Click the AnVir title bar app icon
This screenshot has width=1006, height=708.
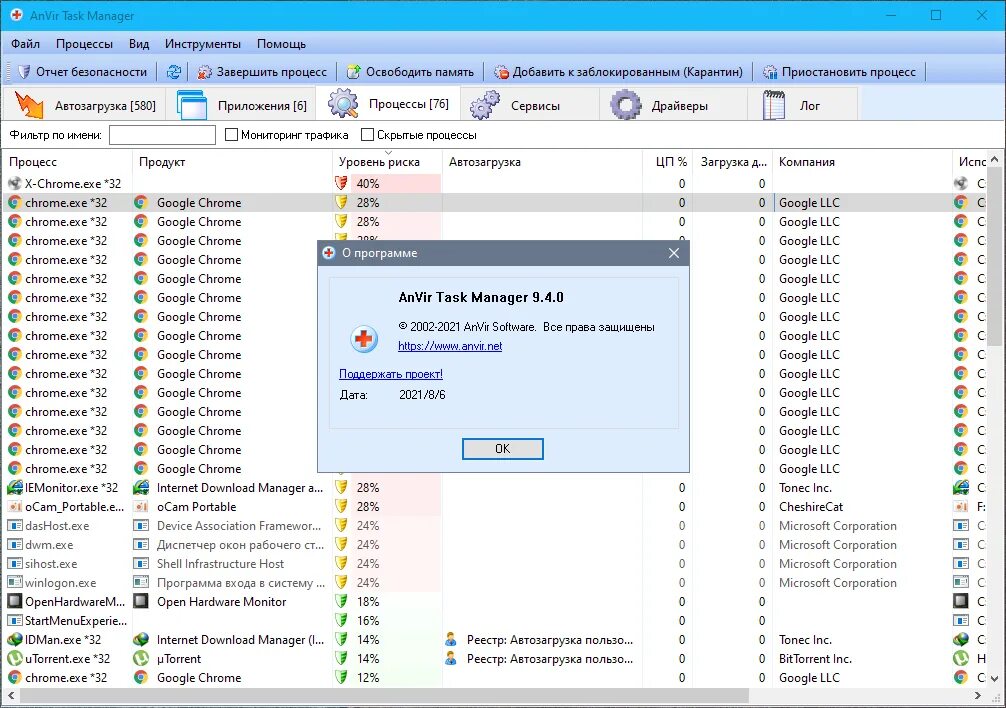point(17,15)
